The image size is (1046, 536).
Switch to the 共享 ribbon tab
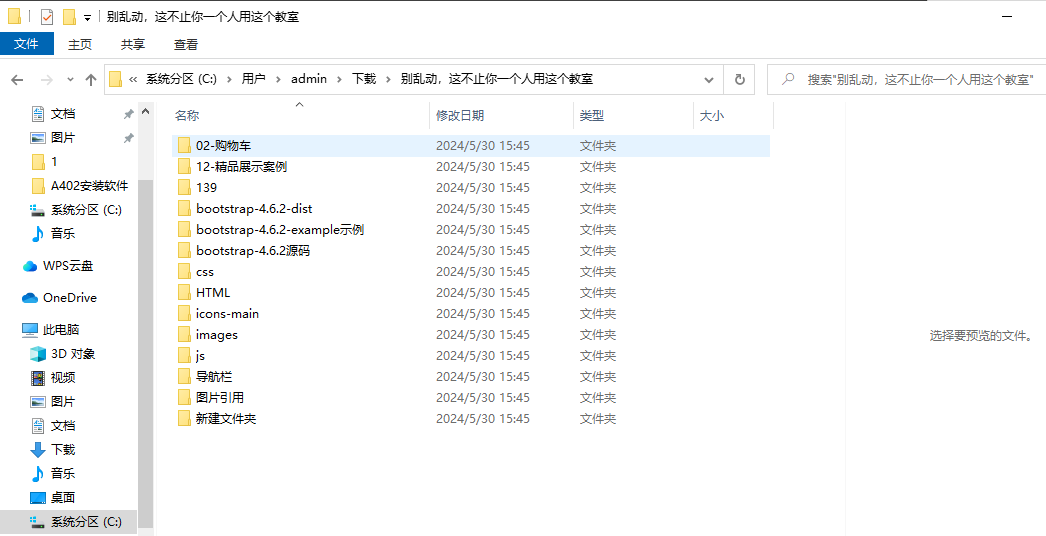click(133, 45)
